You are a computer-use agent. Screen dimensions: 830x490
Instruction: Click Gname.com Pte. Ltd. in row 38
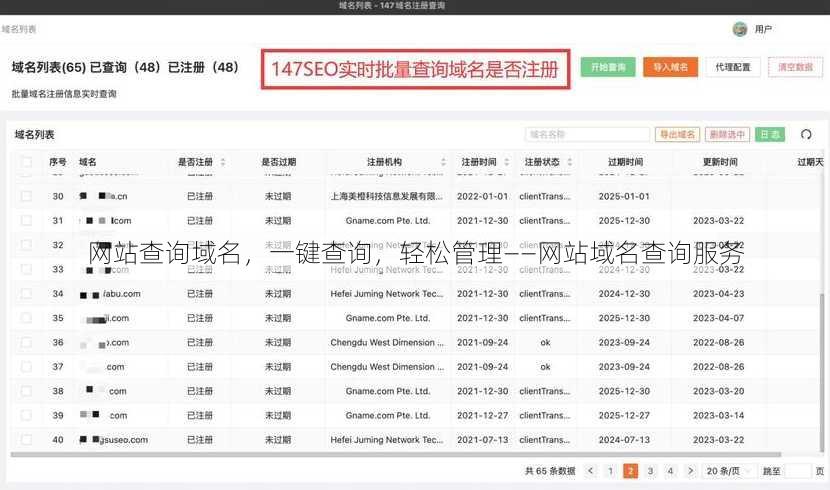click(387, 391)
